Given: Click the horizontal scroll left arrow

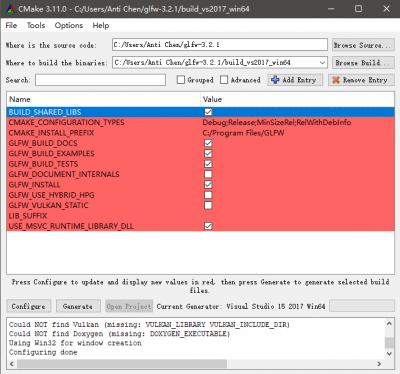Looking at the screenshot, I should tap(12, 364).
